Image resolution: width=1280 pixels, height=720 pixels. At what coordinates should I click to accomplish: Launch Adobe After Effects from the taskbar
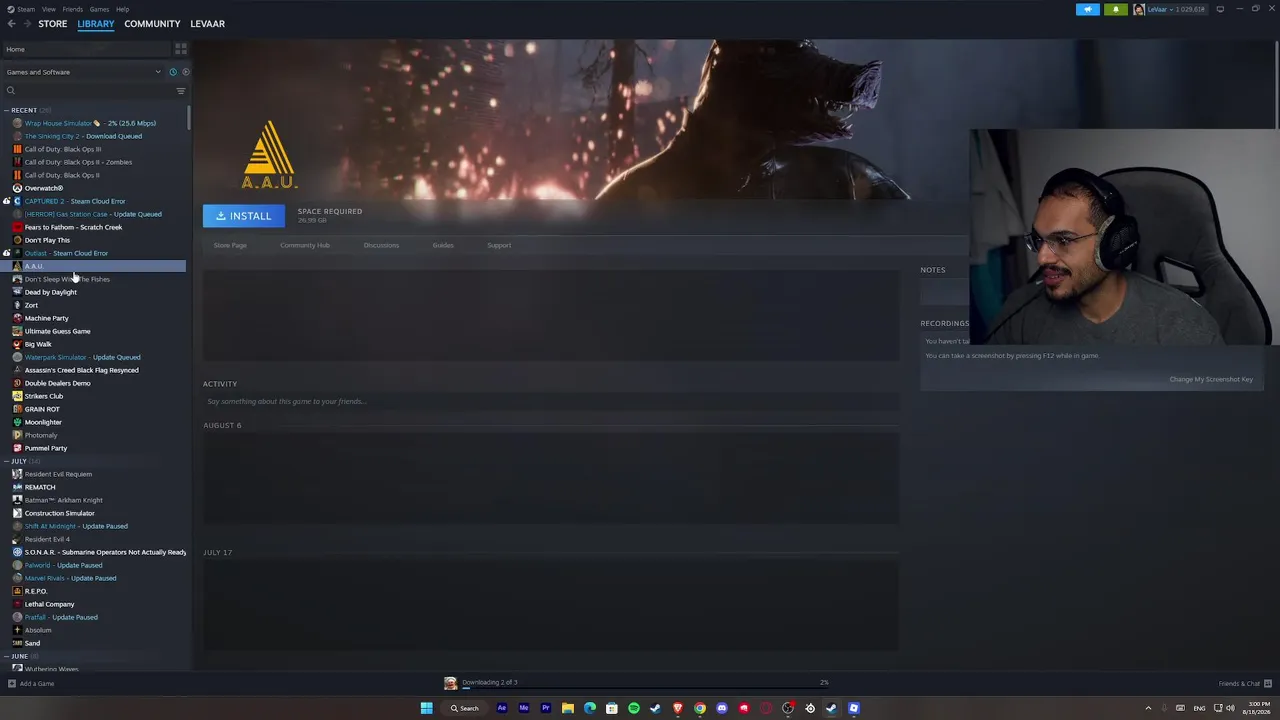pos(502,708)
